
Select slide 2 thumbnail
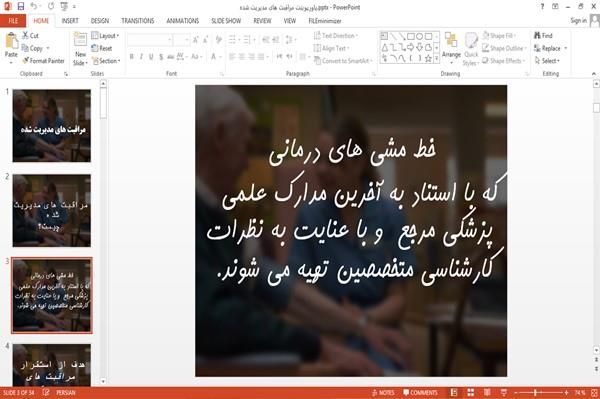tap(52, 210)
